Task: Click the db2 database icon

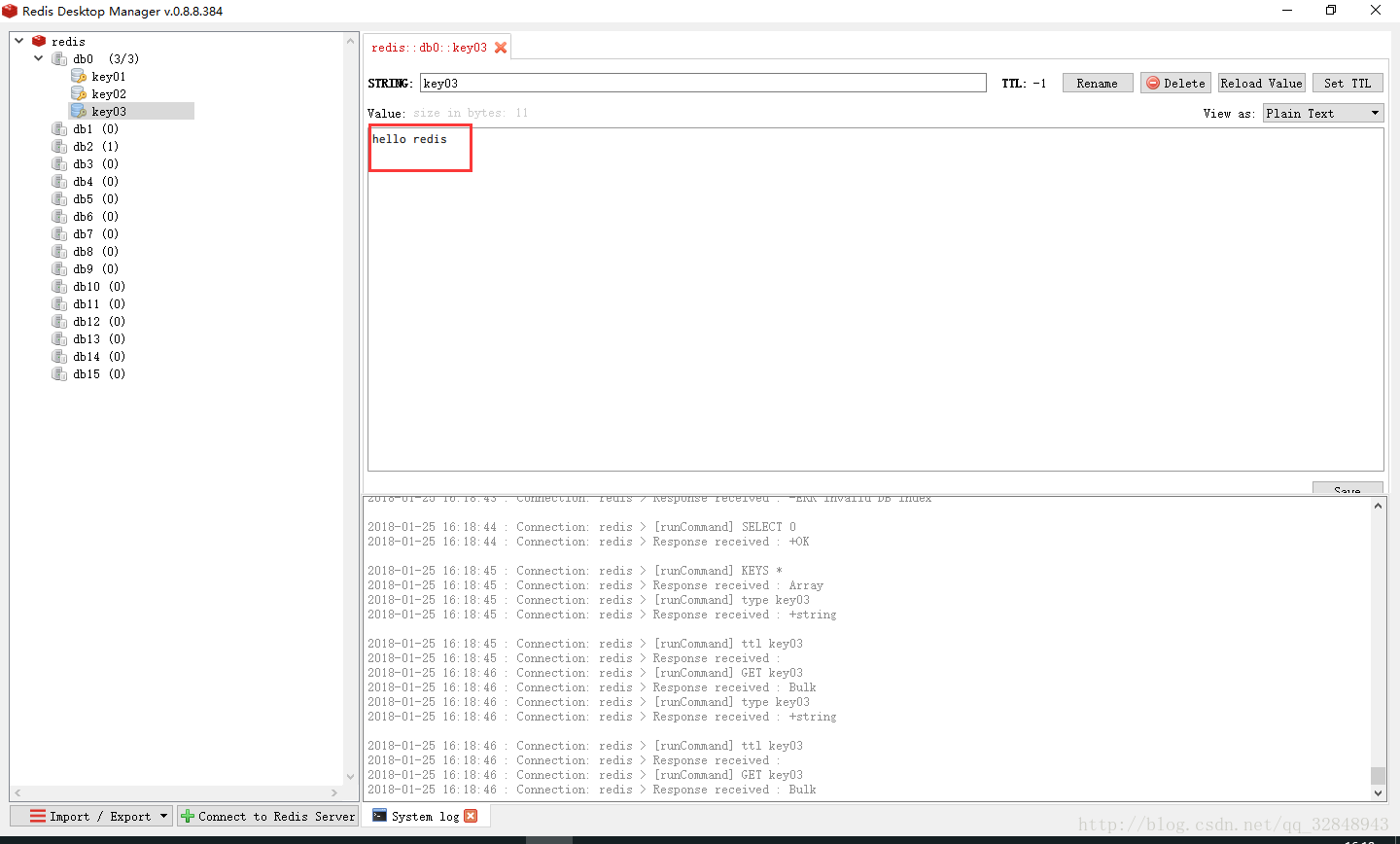Action: point(59,146)
